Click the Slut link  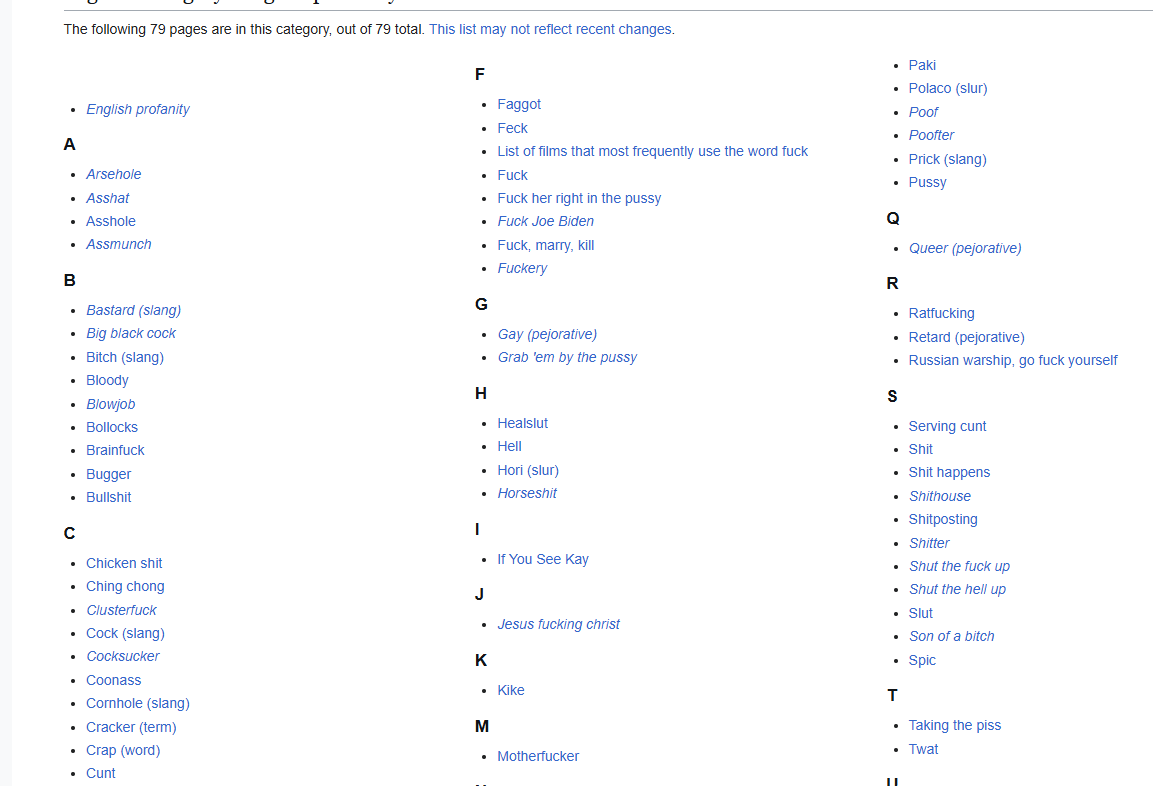click(920, 613)
